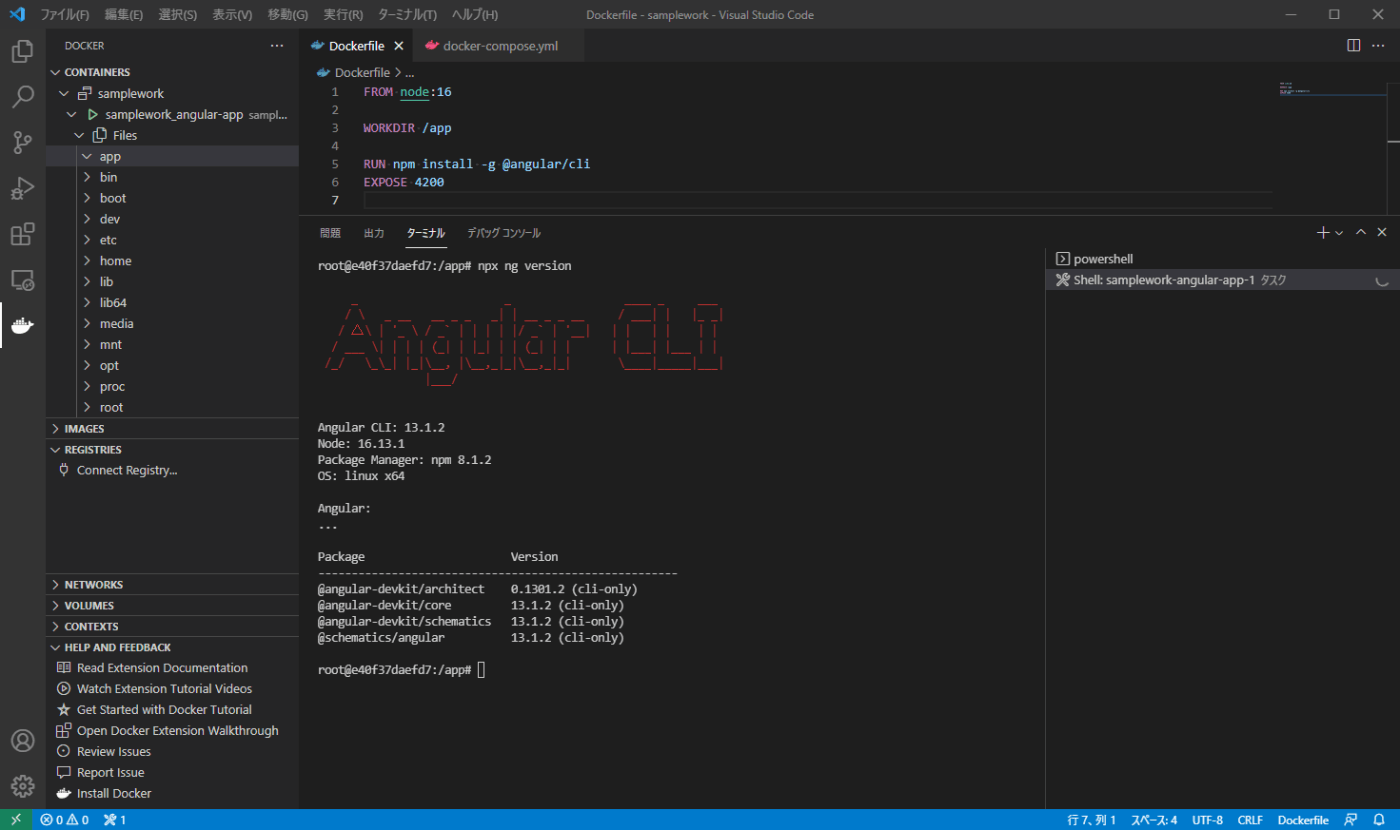Open editor More Actions menu
This screenshot has height=830, width=1400.
click(1379, 45)
